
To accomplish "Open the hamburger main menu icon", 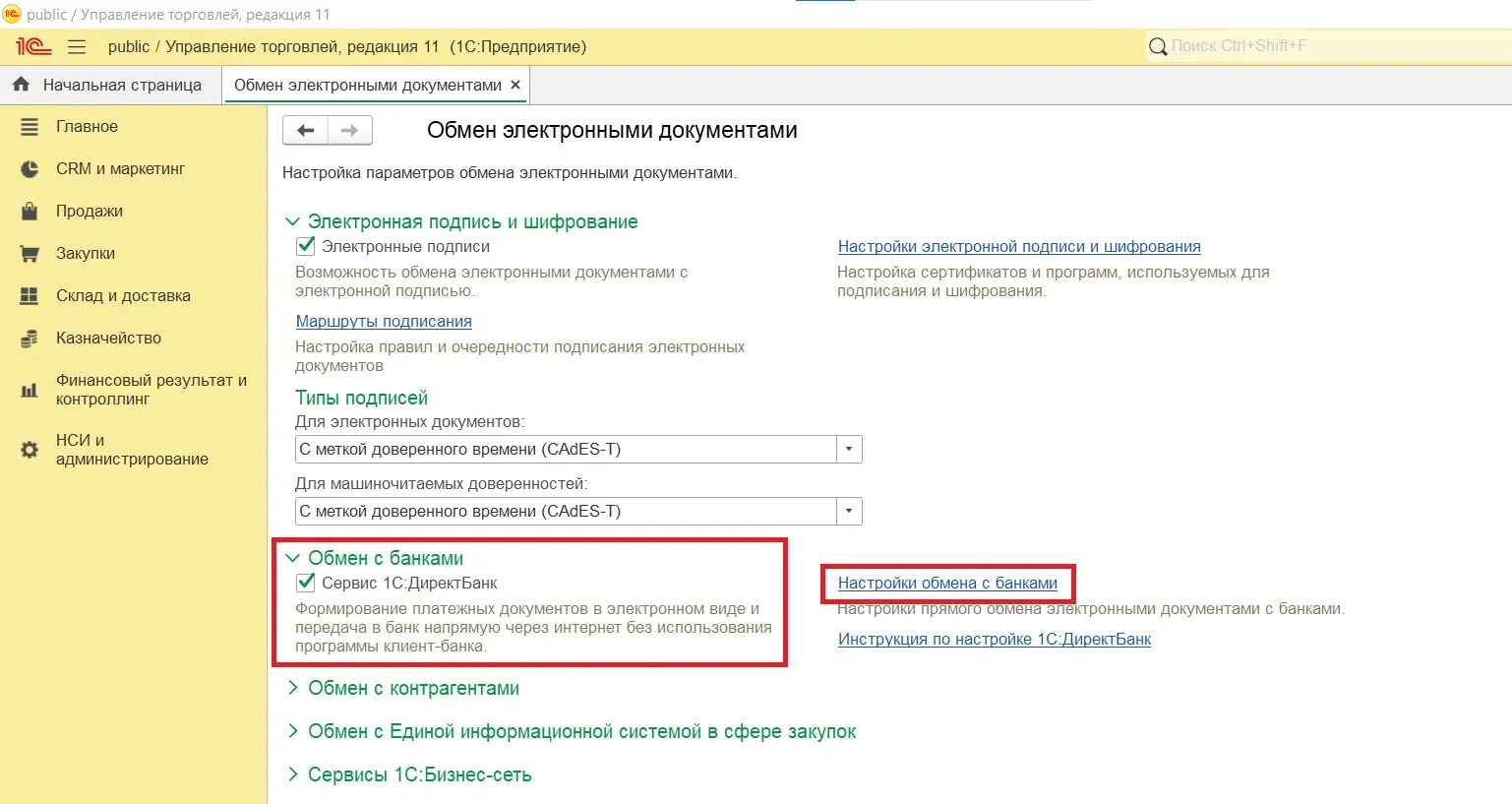I will (x=77, y=47).
